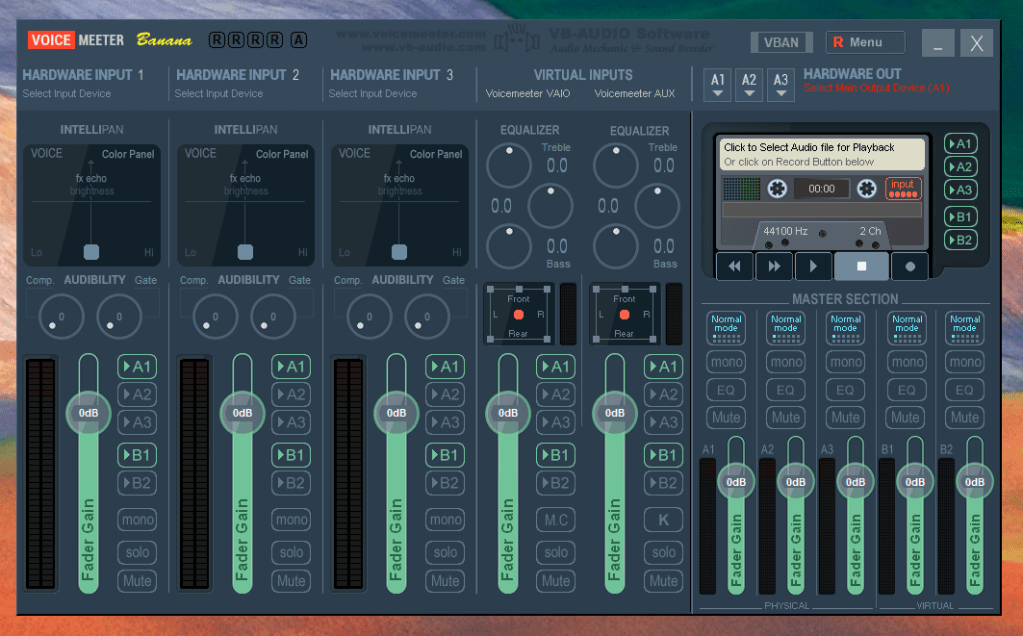Click Voicemeeter AUX virtual input label
Image resolution: width=1023 pixels, height=636 pixels.
(x=635, y=93)
